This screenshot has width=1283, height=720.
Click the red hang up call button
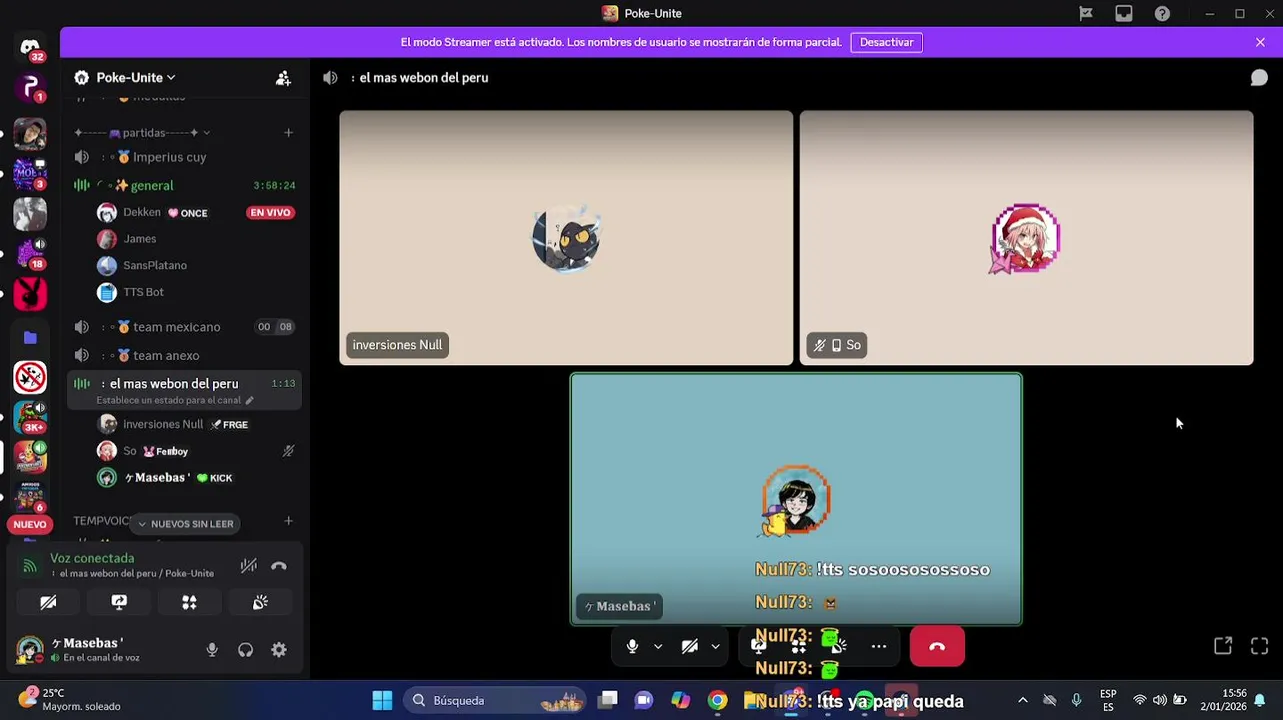click(x=937, y=647)
